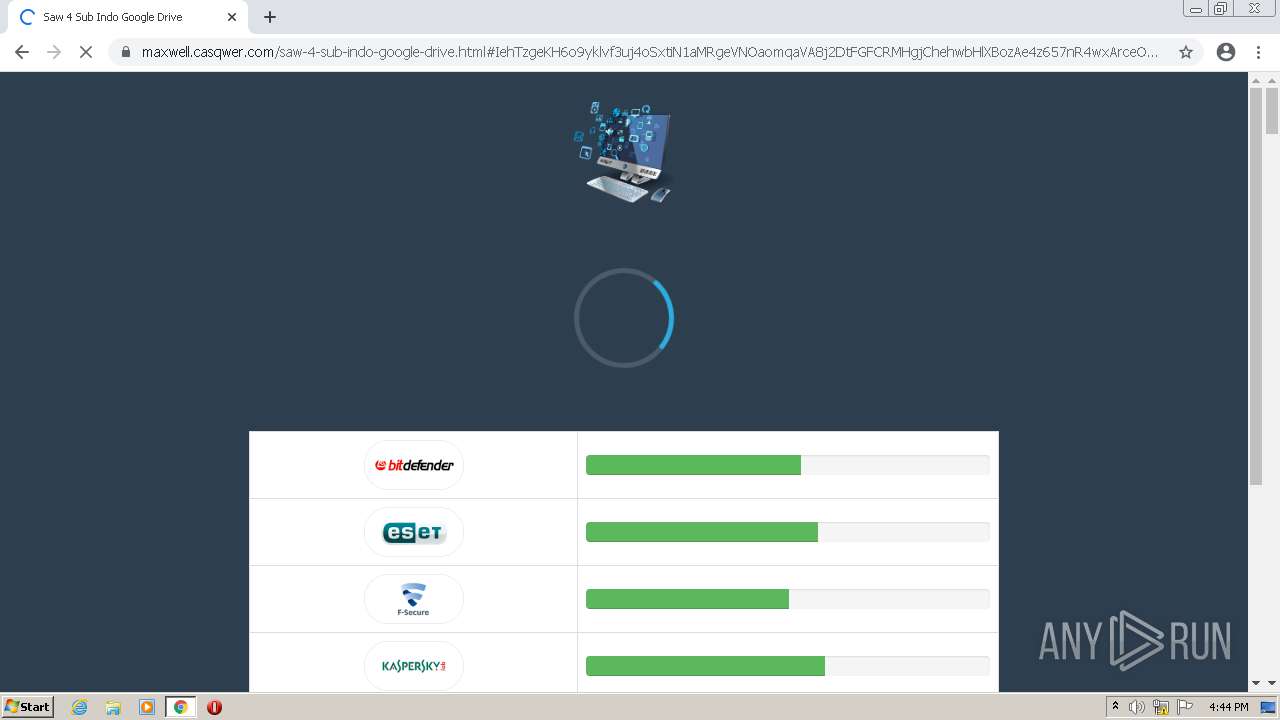Open Windows Media Player taskbar icon
Screen dimensions: 1280x720
(147, 707)
